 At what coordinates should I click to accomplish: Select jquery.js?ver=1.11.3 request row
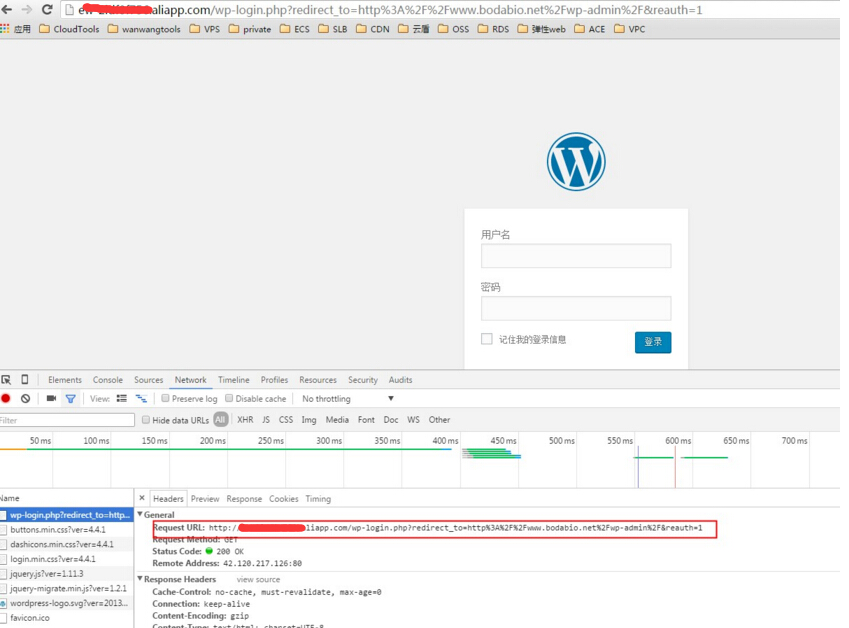(67, 573)
